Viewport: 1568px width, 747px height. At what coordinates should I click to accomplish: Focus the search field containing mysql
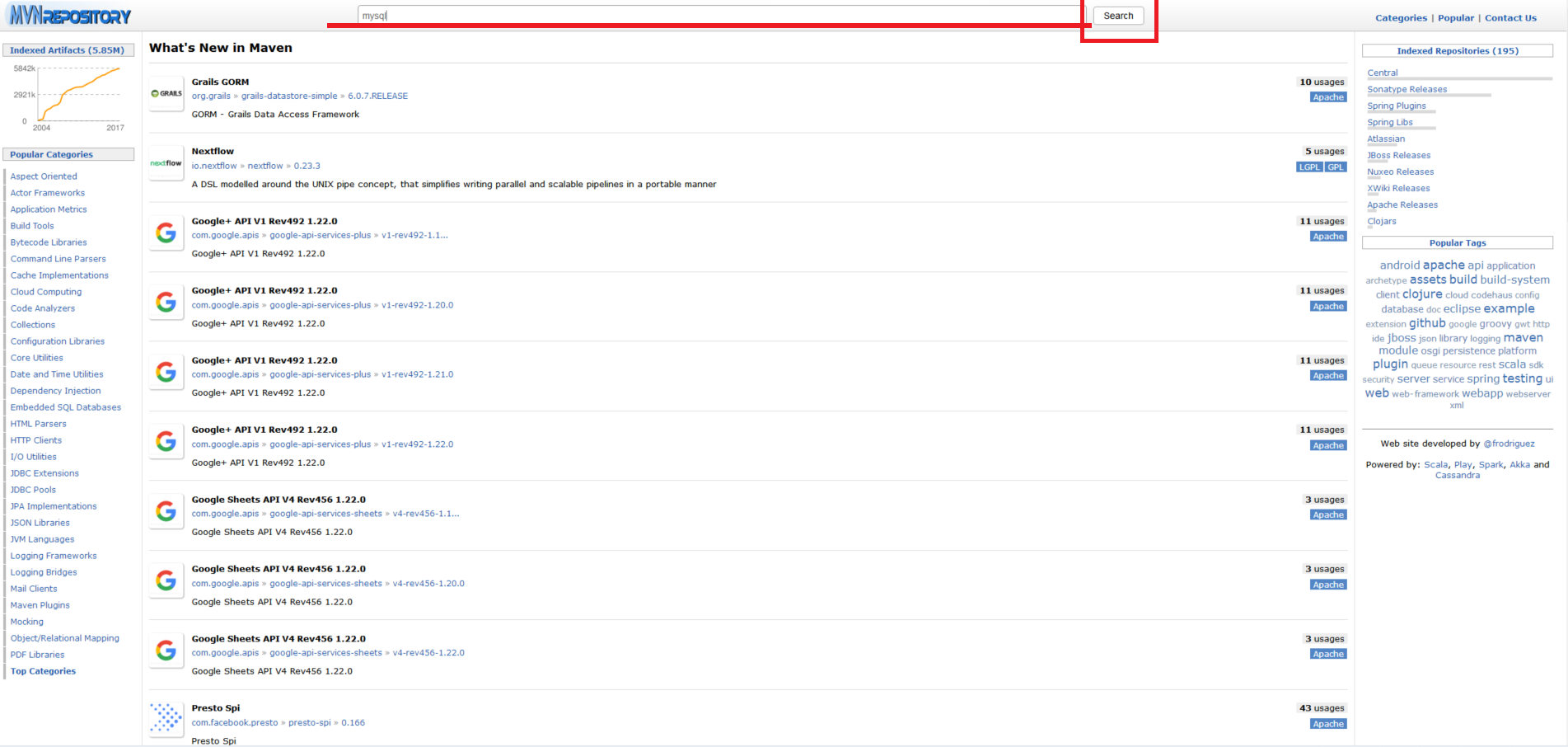pyautogui.click(x=722, y=15)
